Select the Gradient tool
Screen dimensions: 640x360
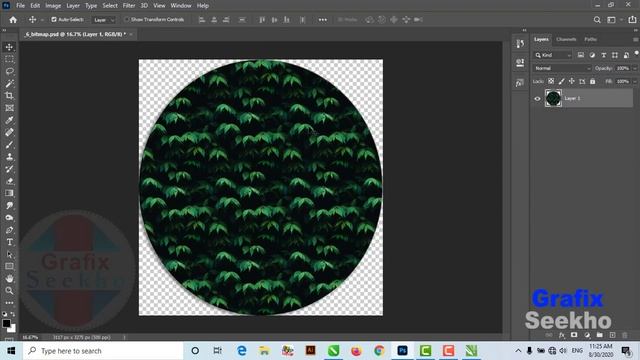(x=9, y=193)
